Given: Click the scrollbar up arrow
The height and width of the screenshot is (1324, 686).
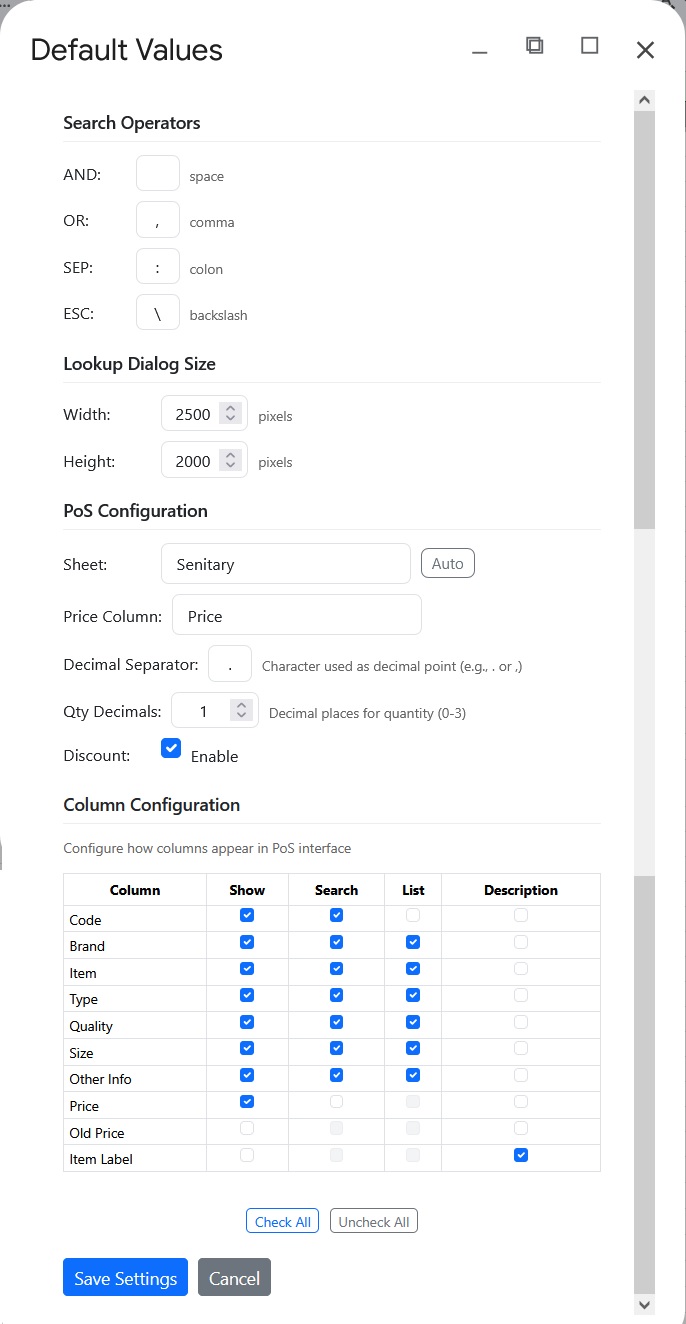Looking at the screenshot, I should 644,100.
